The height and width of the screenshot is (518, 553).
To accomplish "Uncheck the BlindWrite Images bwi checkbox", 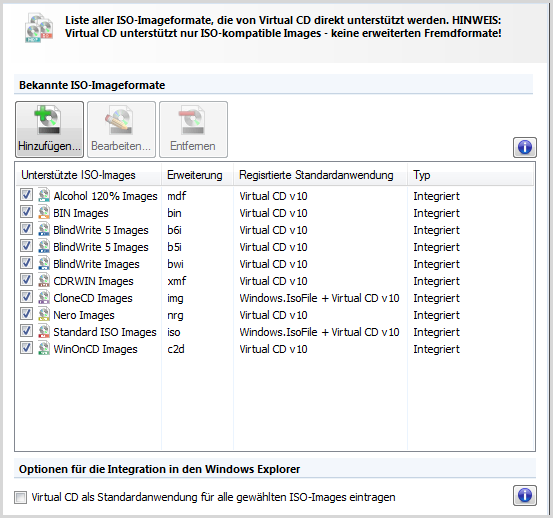I will tap(26, 263).
